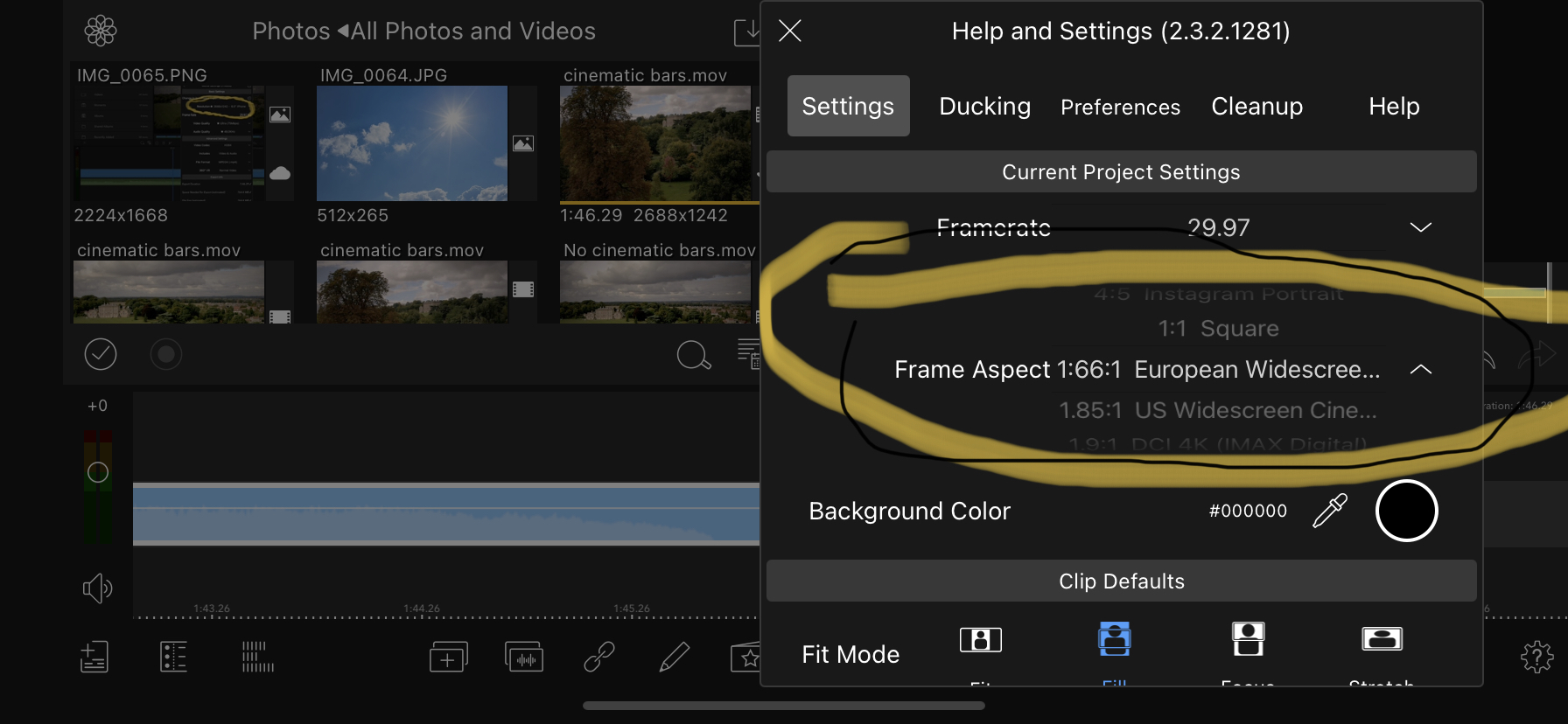Open the Photos library source icon

(101, 31)
